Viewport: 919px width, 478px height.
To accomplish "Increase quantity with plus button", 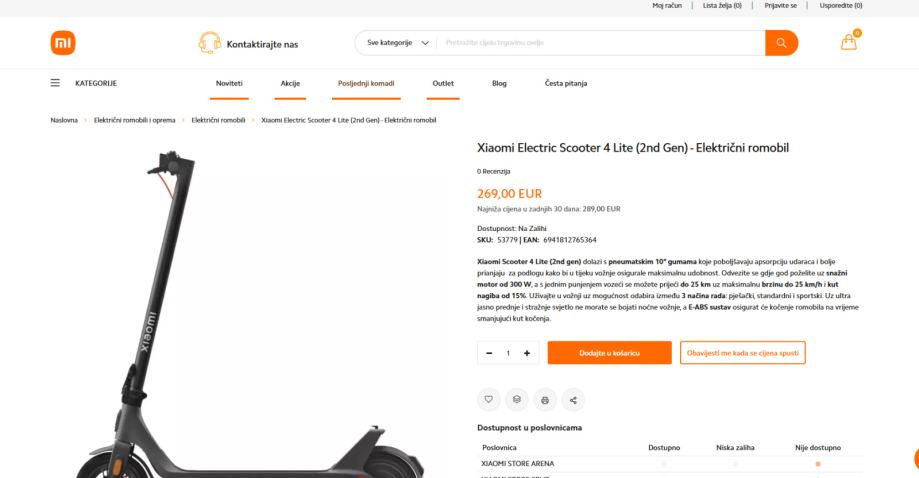I will [x=527, y=353].
